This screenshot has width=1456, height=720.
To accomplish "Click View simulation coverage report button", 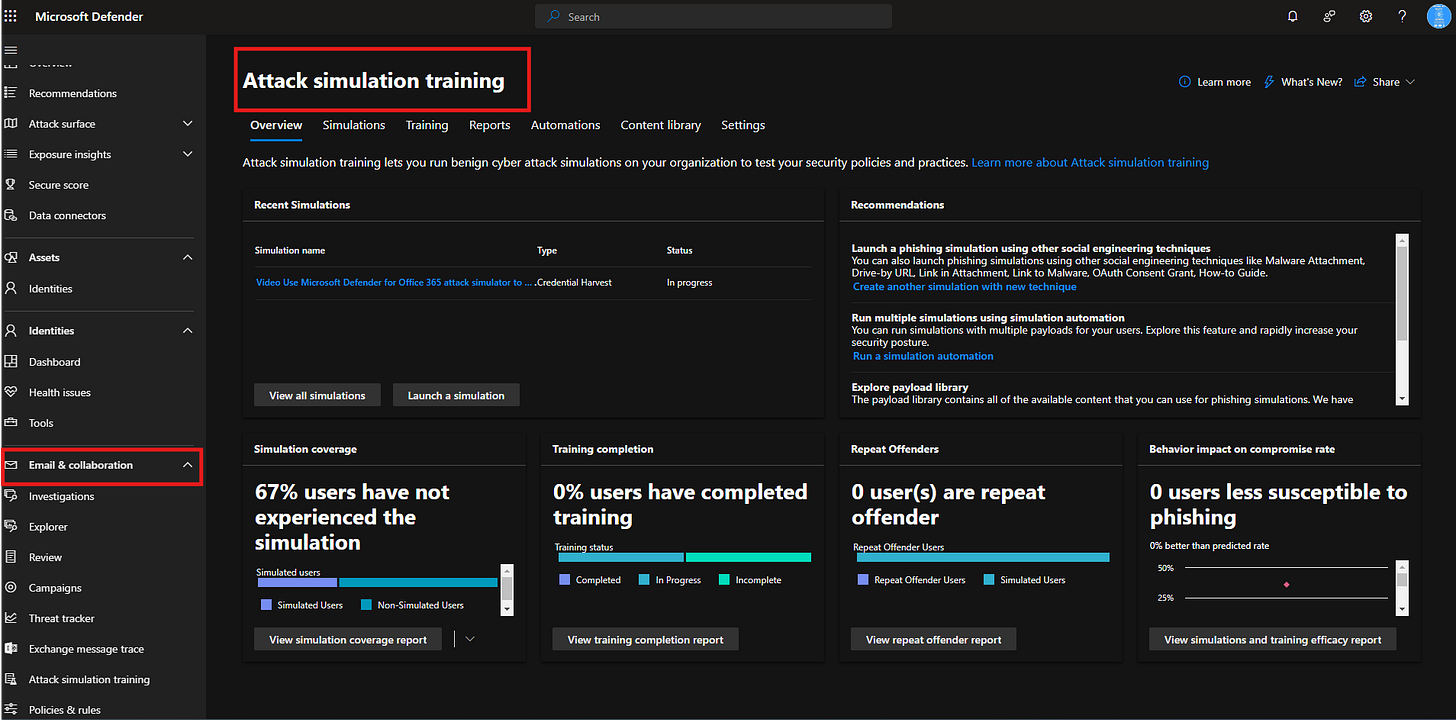I will tap(348, 639).
